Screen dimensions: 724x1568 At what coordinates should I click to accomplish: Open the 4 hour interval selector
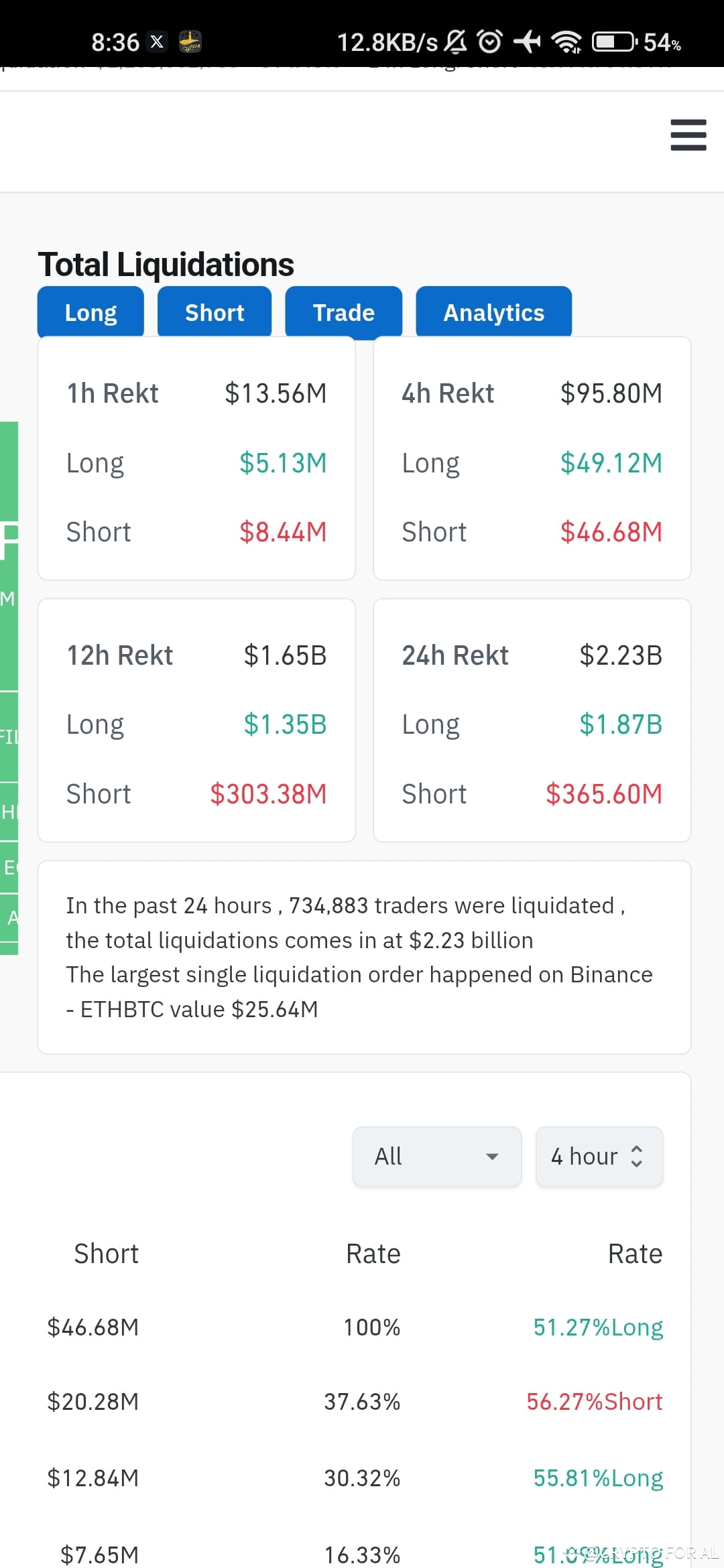pyautogui.click(x=599, y=1156)
